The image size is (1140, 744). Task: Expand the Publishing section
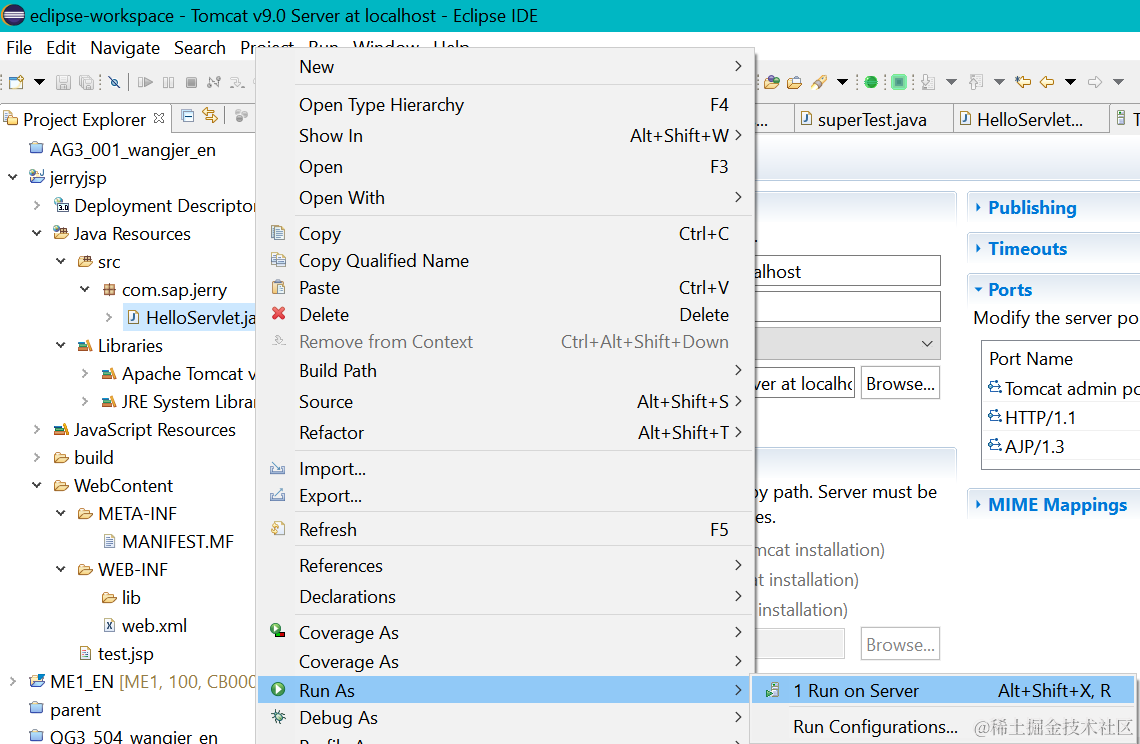(x=978, y=207)
